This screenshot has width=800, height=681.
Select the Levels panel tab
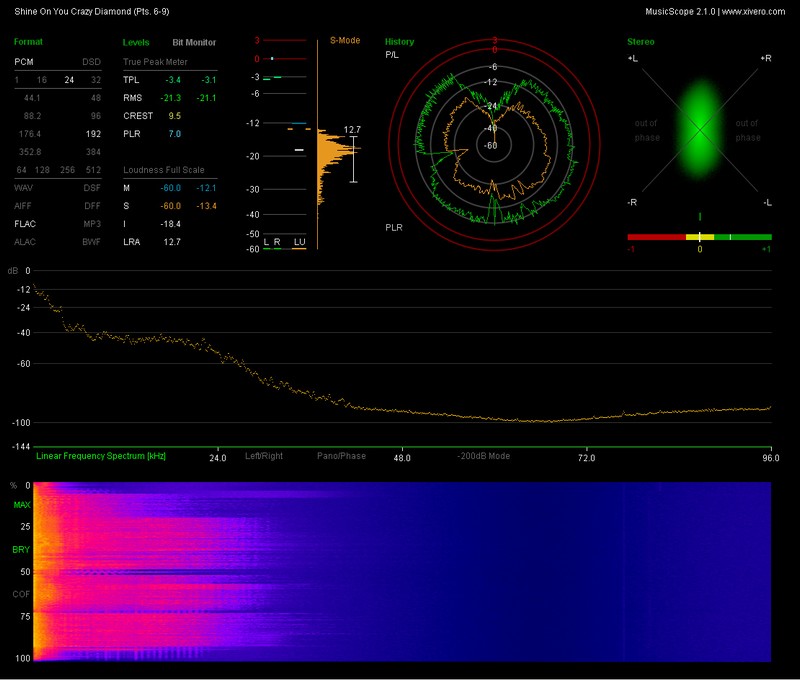[x=136, y=43]
